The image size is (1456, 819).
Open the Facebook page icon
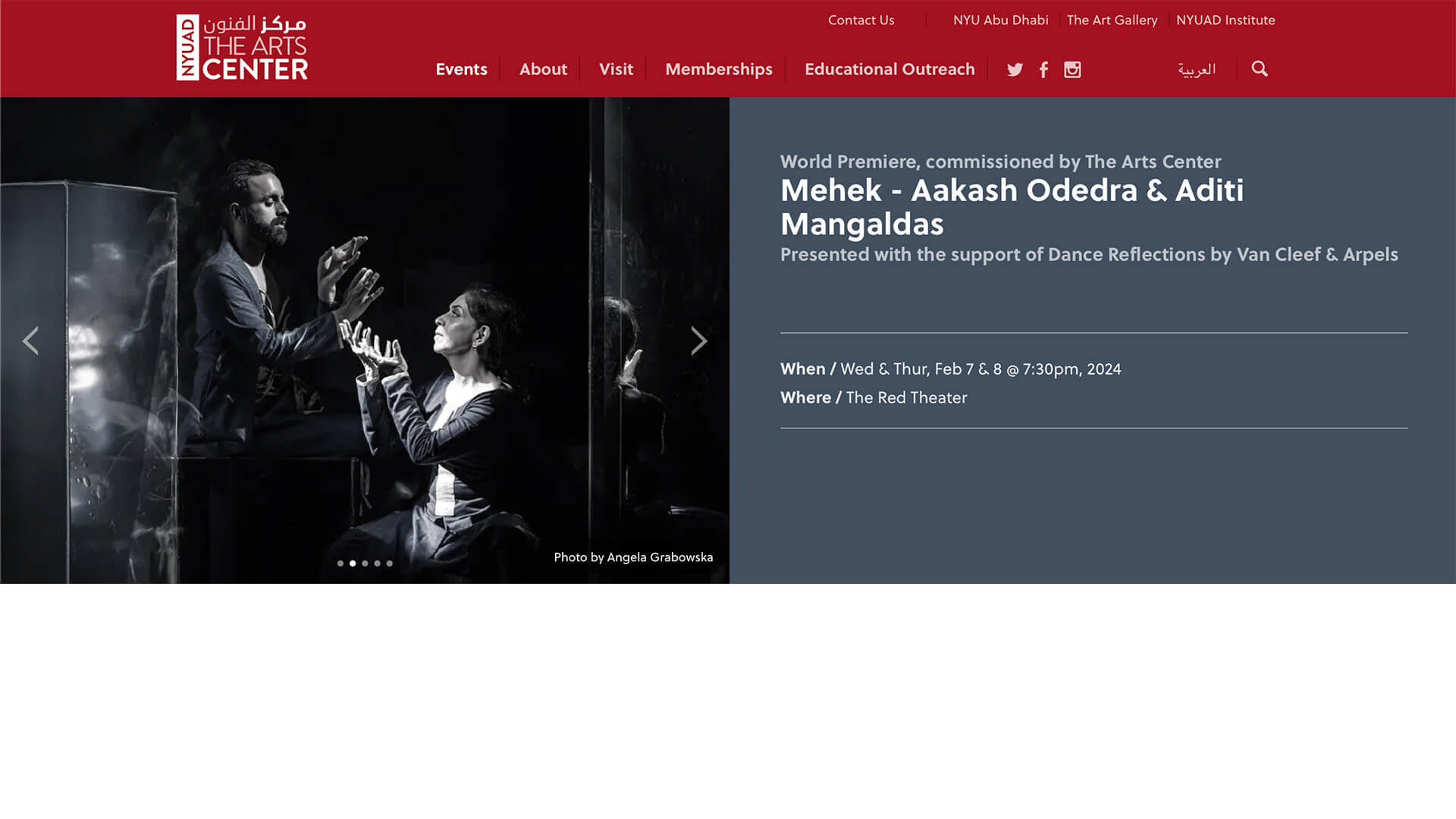point(1043,70)
